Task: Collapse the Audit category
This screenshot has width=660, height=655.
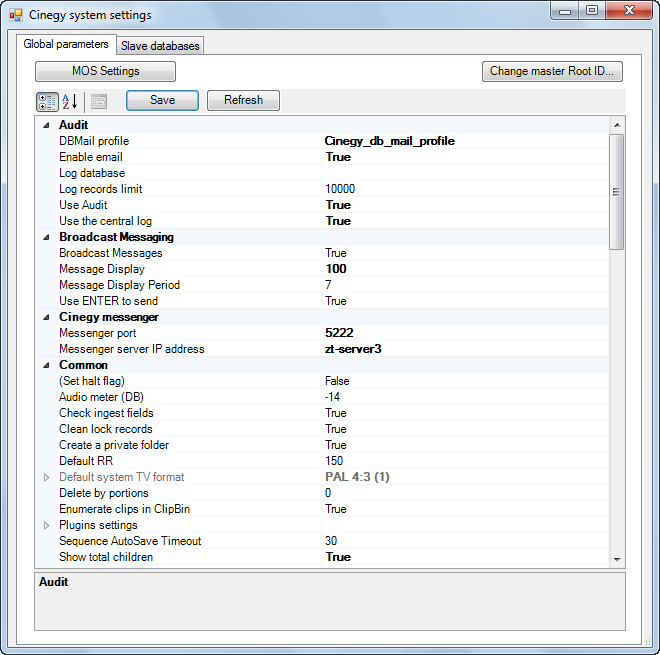Action: [46, 125]
